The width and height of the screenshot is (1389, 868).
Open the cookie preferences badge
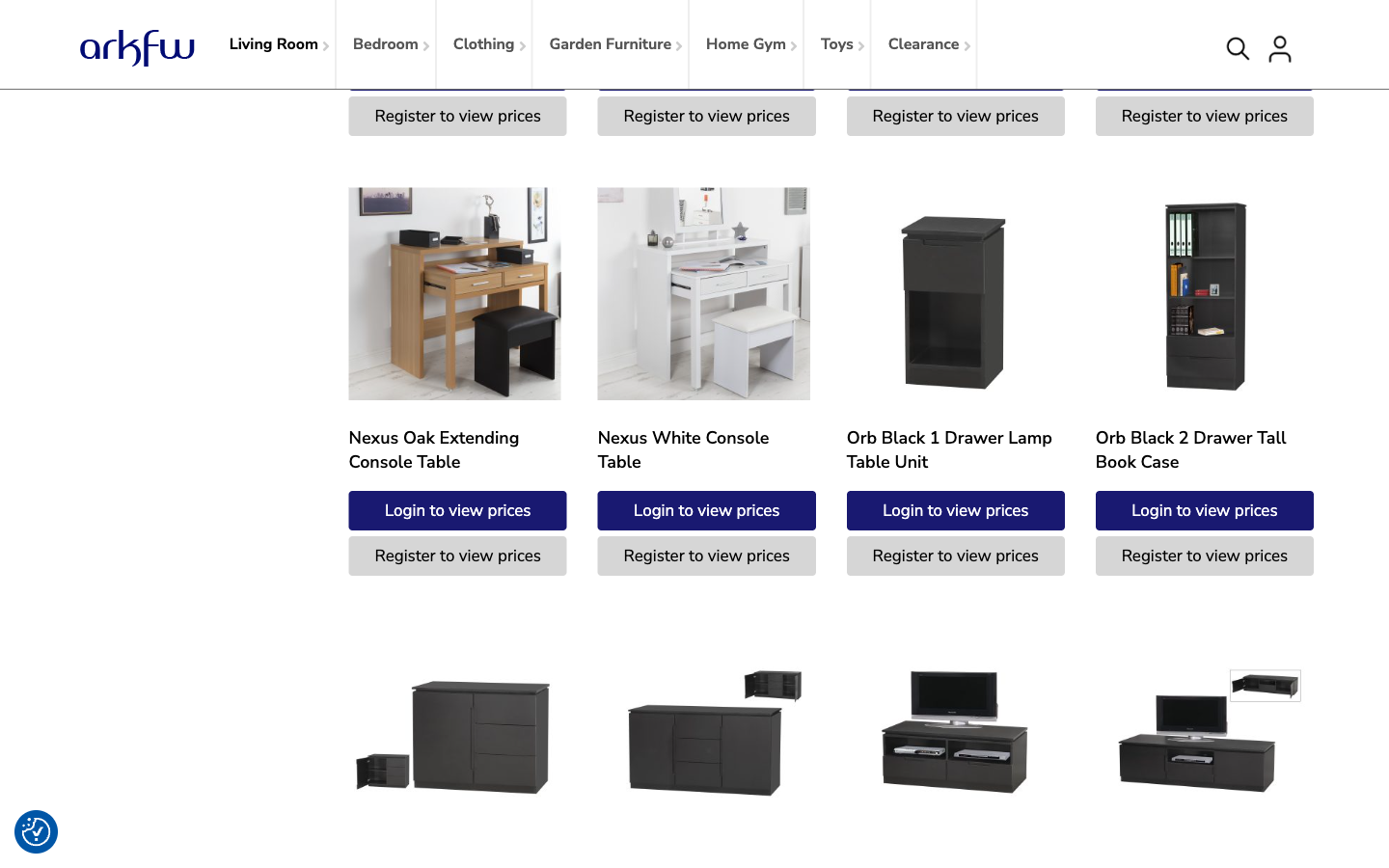coord(36,831)
